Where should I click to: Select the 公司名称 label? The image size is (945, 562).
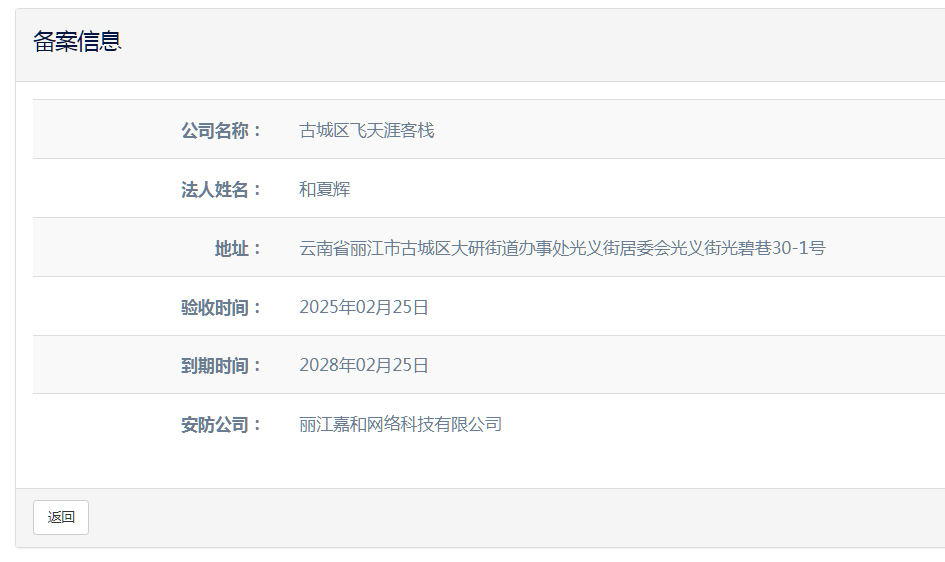coord(221,130)
